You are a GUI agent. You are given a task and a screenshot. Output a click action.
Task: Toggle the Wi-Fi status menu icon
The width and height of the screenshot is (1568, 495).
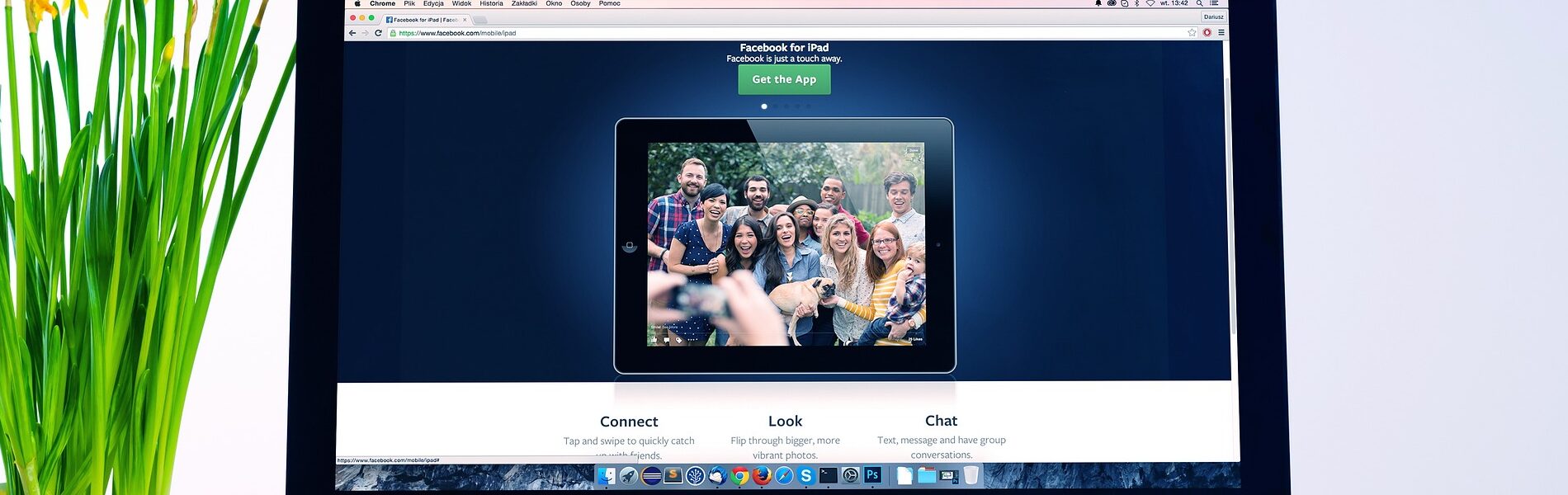click(1150, 3)
